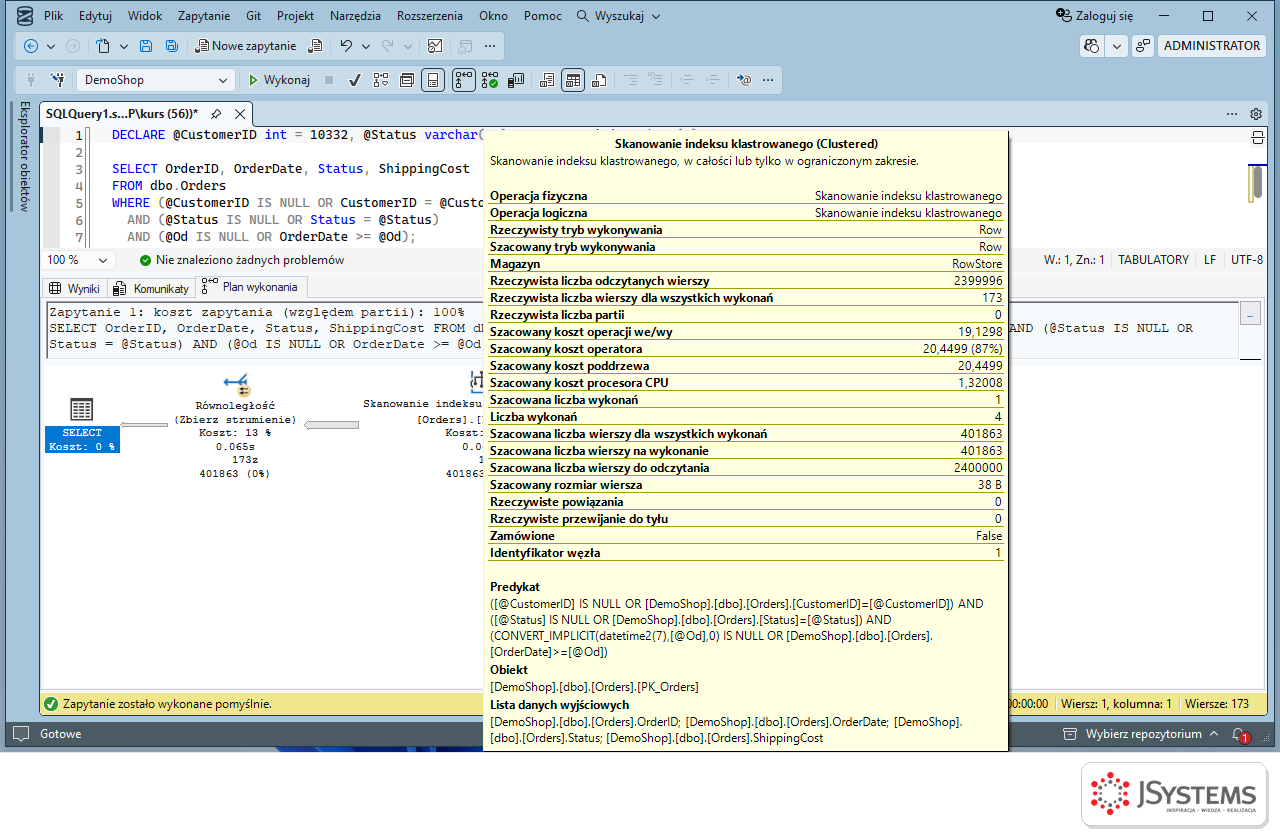This screenshot has width=1280, height=835.
Task: Open the DemoShop database dropdown
Action: [154, 80]
